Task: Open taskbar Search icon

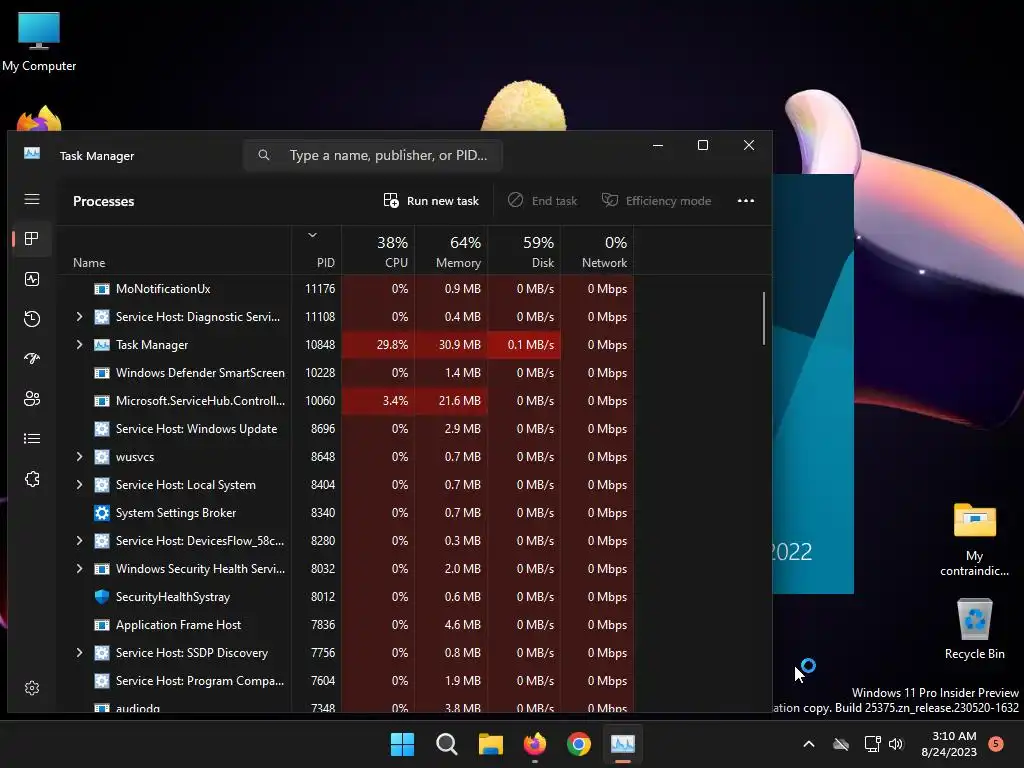Action: coord(447,744)
